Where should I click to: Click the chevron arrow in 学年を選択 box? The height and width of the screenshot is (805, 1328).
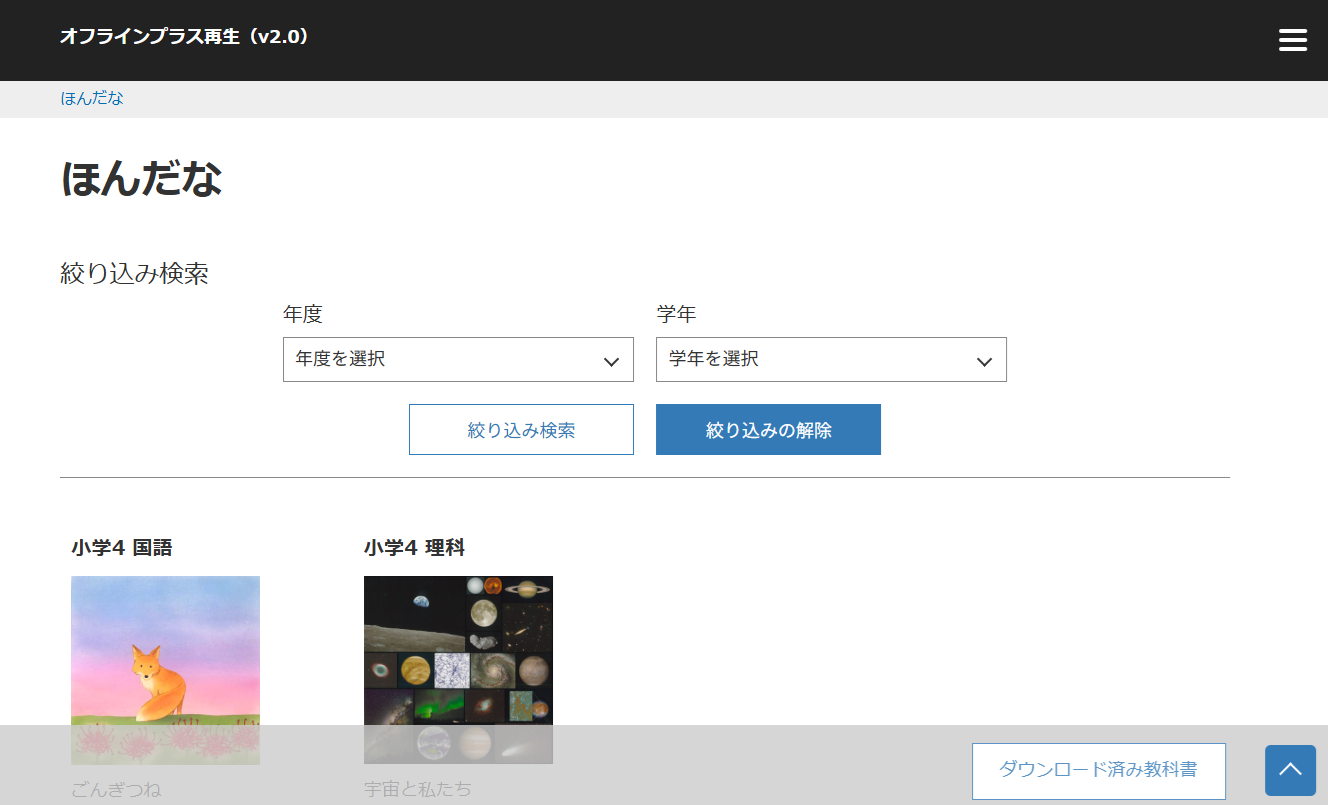tap(984, 361)
